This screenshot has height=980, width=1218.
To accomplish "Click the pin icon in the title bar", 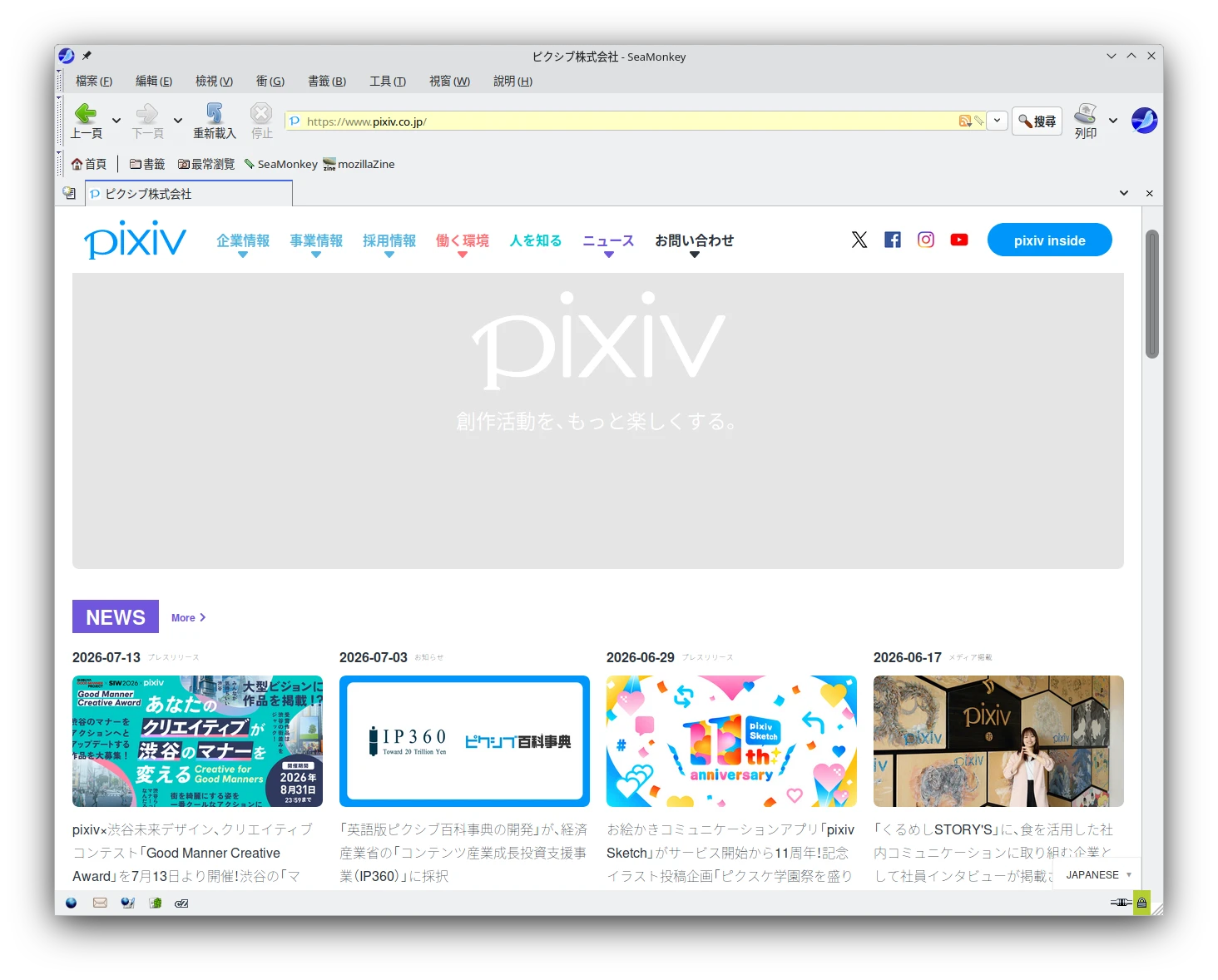I will tap(87, 56).
